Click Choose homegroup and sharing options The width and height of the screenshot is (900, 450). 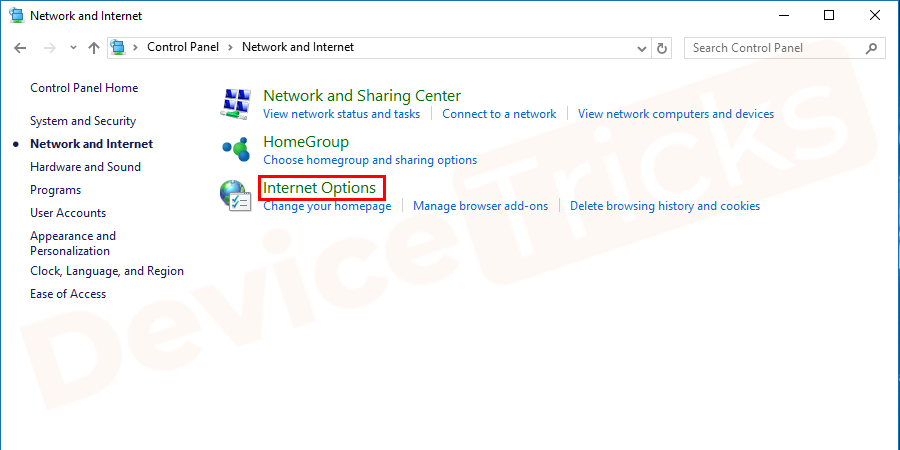[370, 160]
